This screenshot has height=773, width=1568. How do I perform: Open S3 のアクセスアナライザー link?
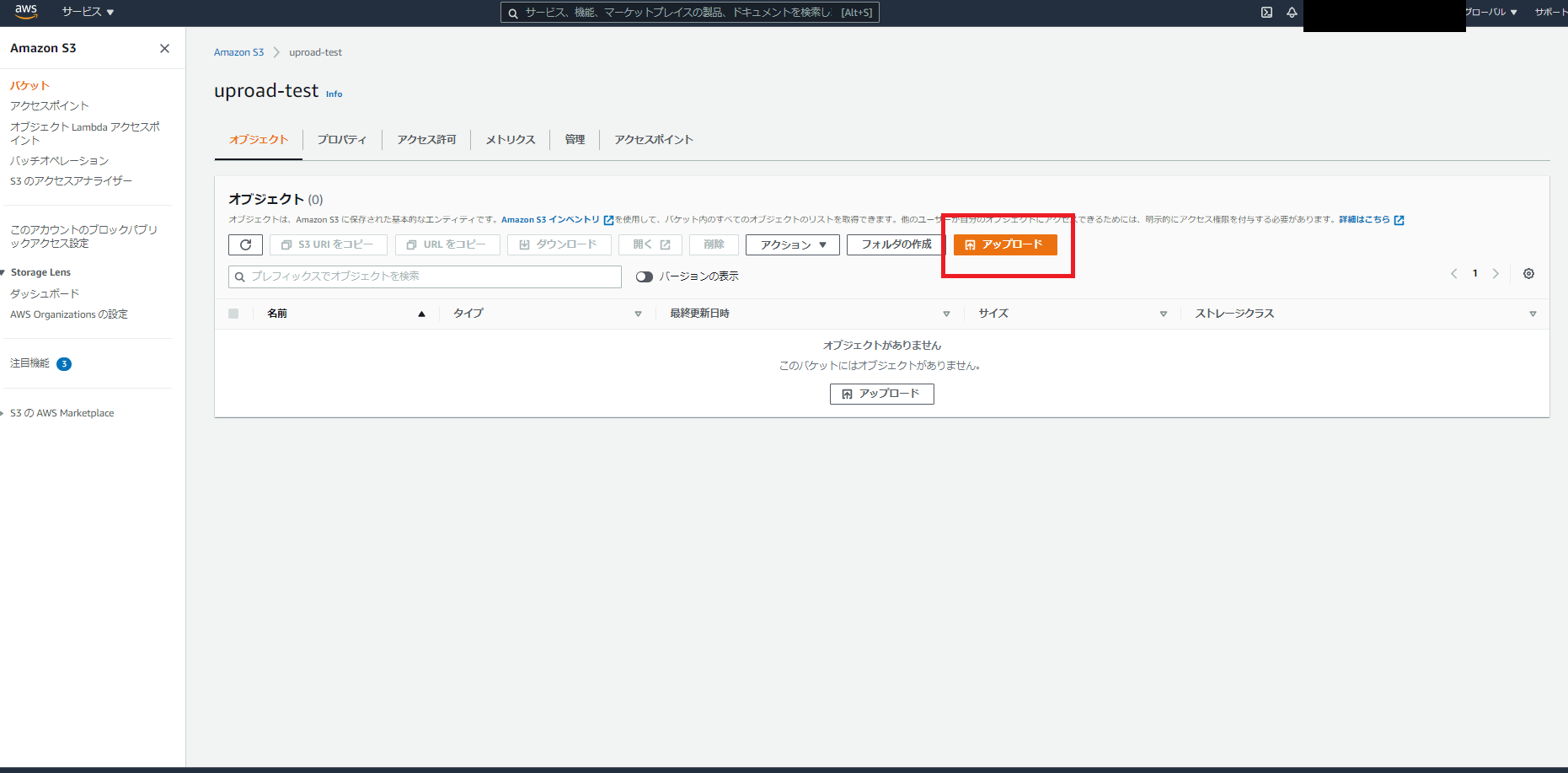71,181
